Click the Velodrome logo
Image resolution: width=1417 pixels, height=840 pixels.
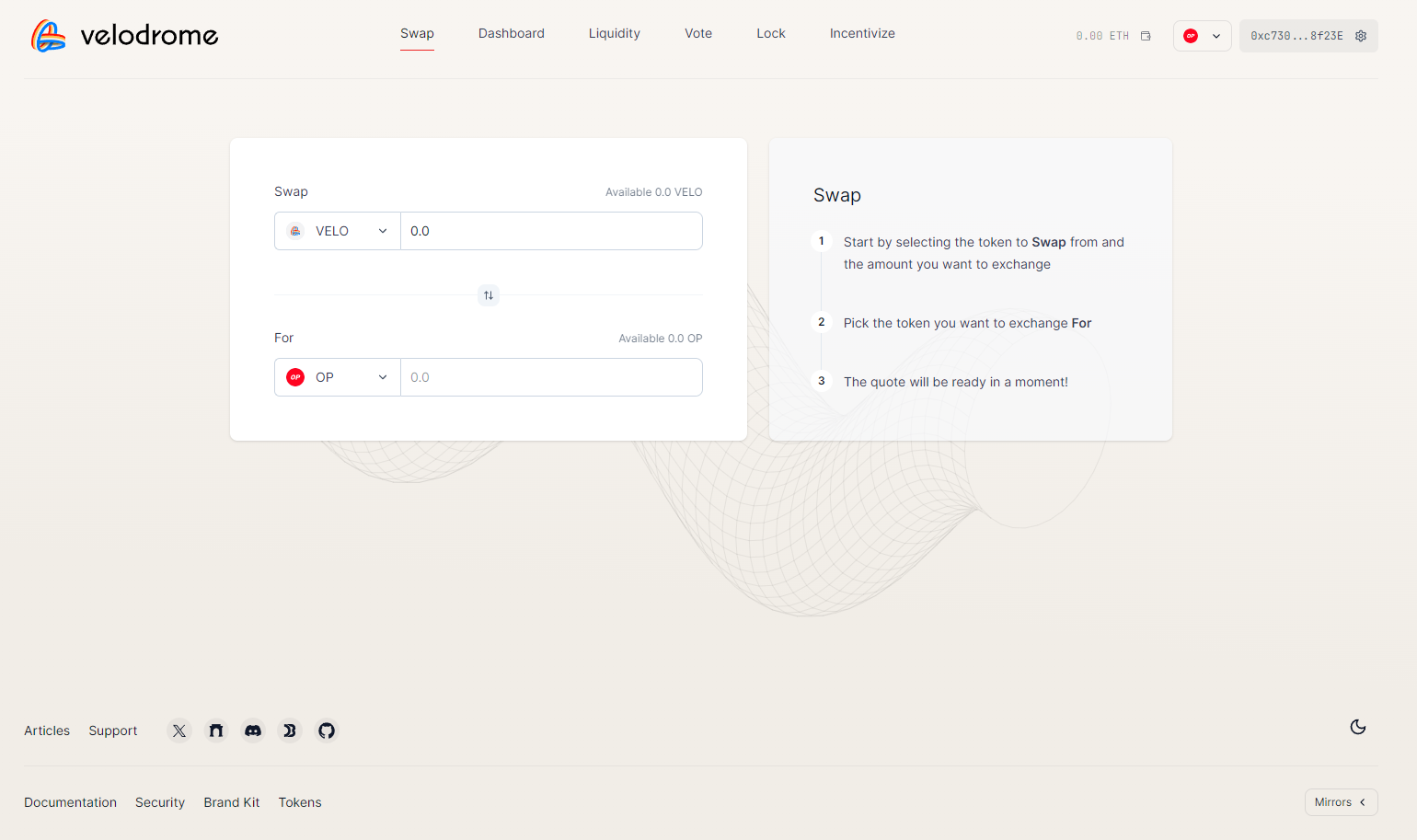(124, 36)
